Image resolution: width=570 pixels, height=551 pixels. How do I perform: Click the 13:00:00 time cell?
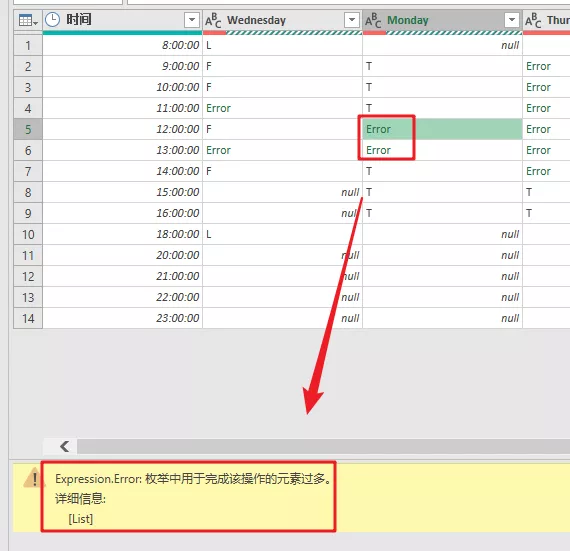[123, 150]
